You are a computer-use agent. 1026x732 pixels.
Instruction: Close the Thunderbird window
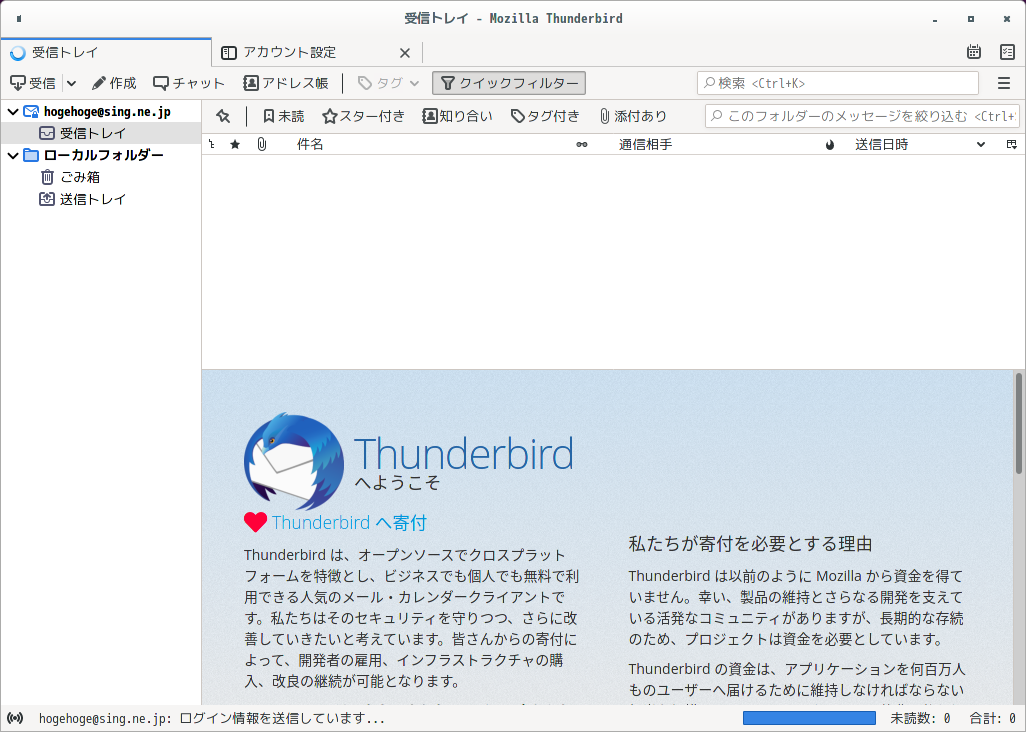pos(1007,19)
